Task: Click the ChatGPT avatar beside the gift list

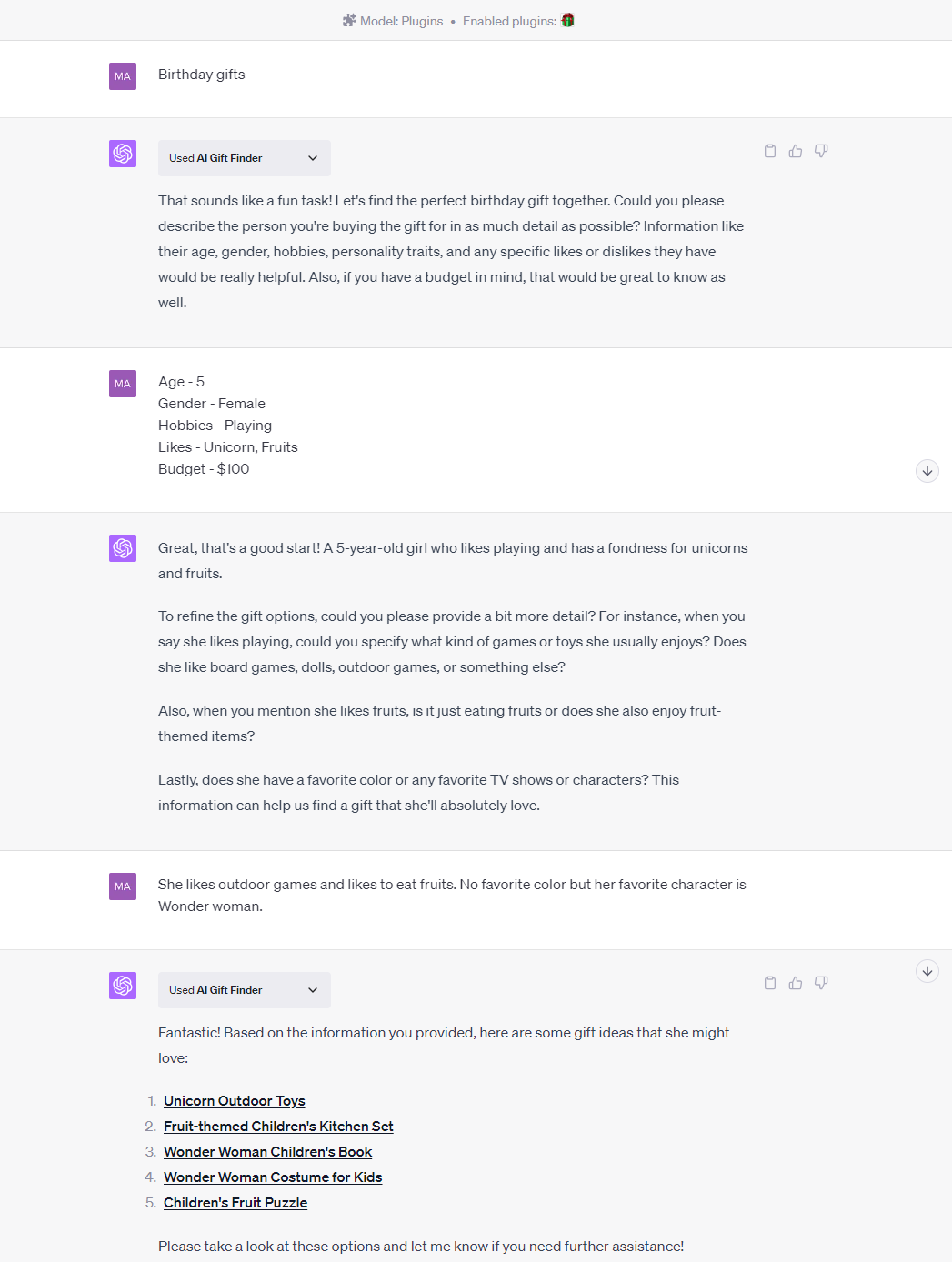Action: 123,986
